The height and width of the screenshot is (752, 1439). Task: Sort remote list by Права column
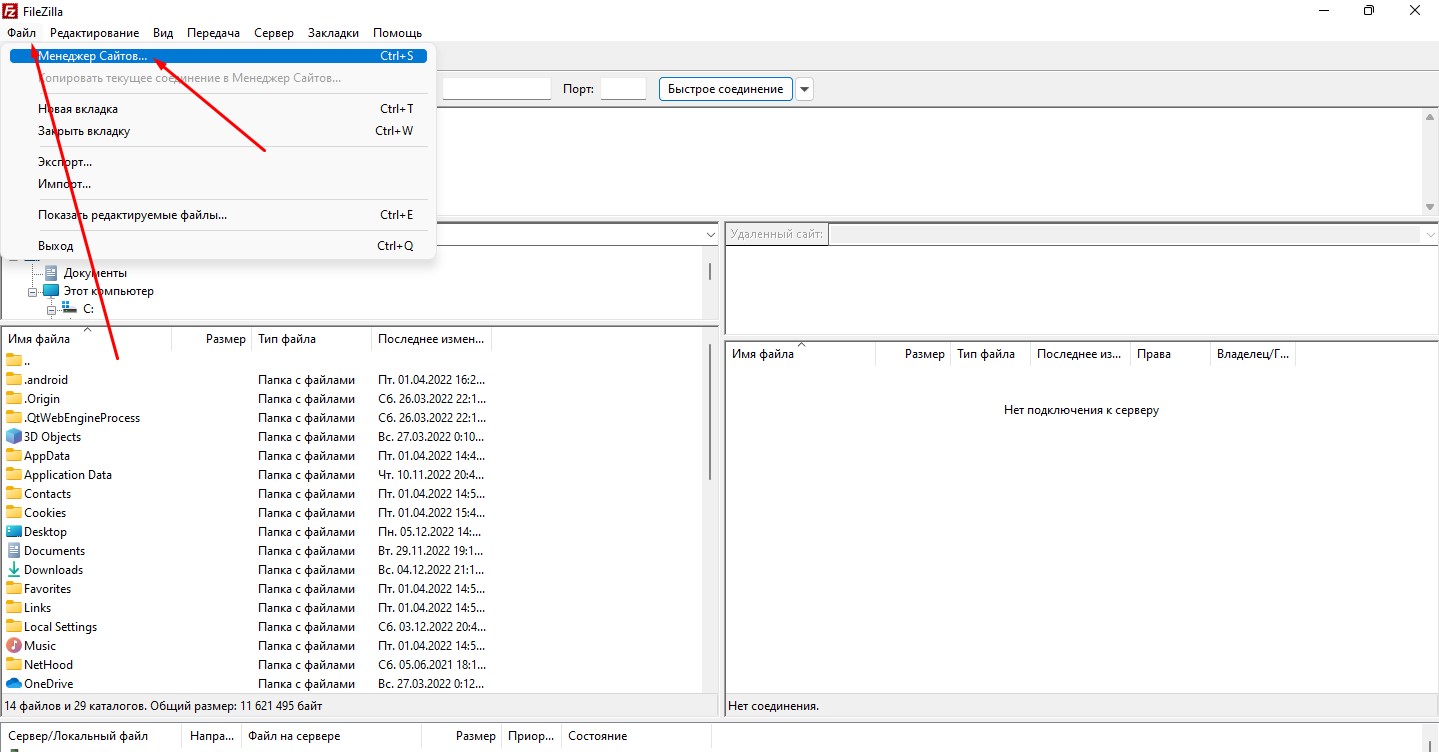coord(1170,354)
